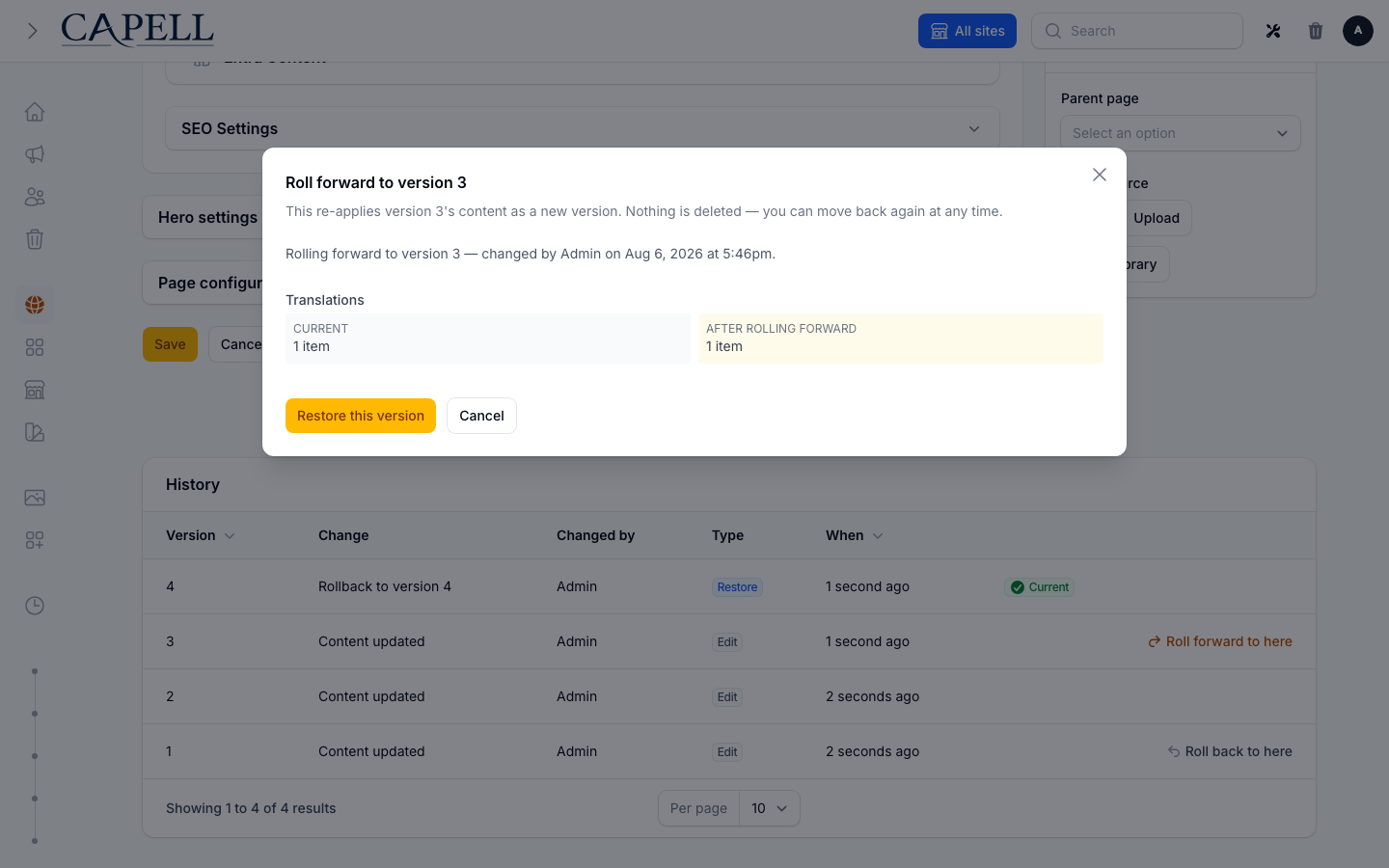The width and height of the screenshot is (1389, 868).
Task: Click 2 seconds ago in version 2 row
Action: click(x=872, y=696)
